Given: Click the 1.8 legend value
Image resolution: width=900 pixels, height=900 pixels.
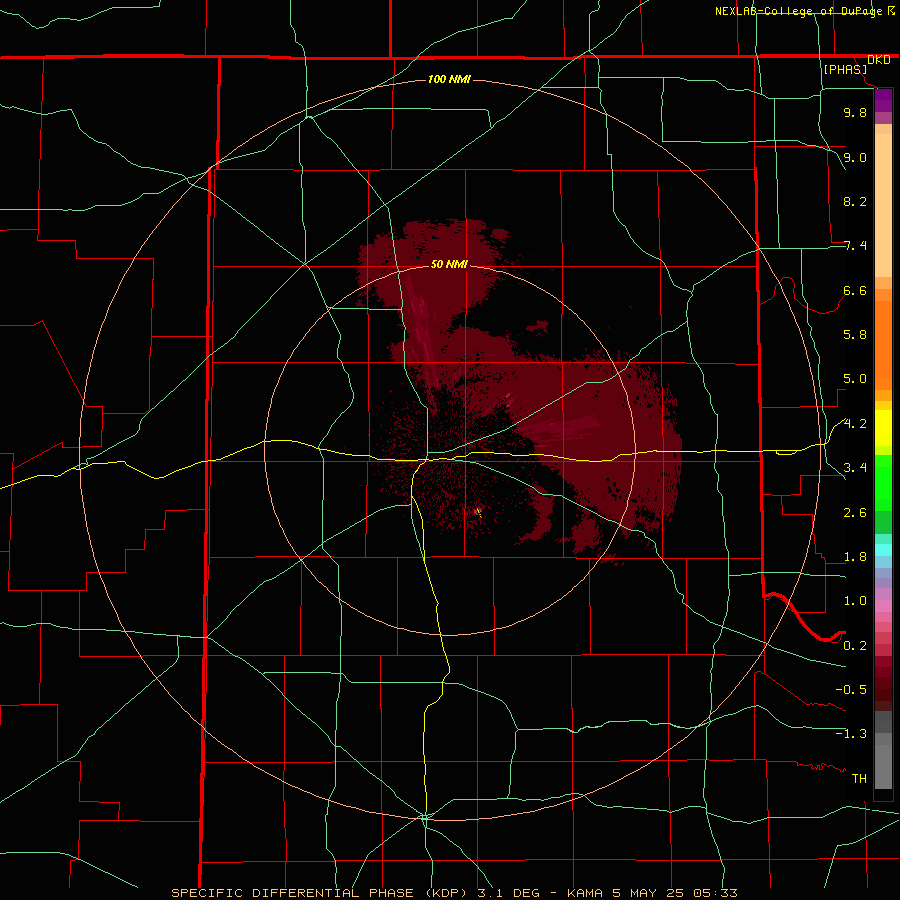Looking at the screenshot, I should pos(855,557).
